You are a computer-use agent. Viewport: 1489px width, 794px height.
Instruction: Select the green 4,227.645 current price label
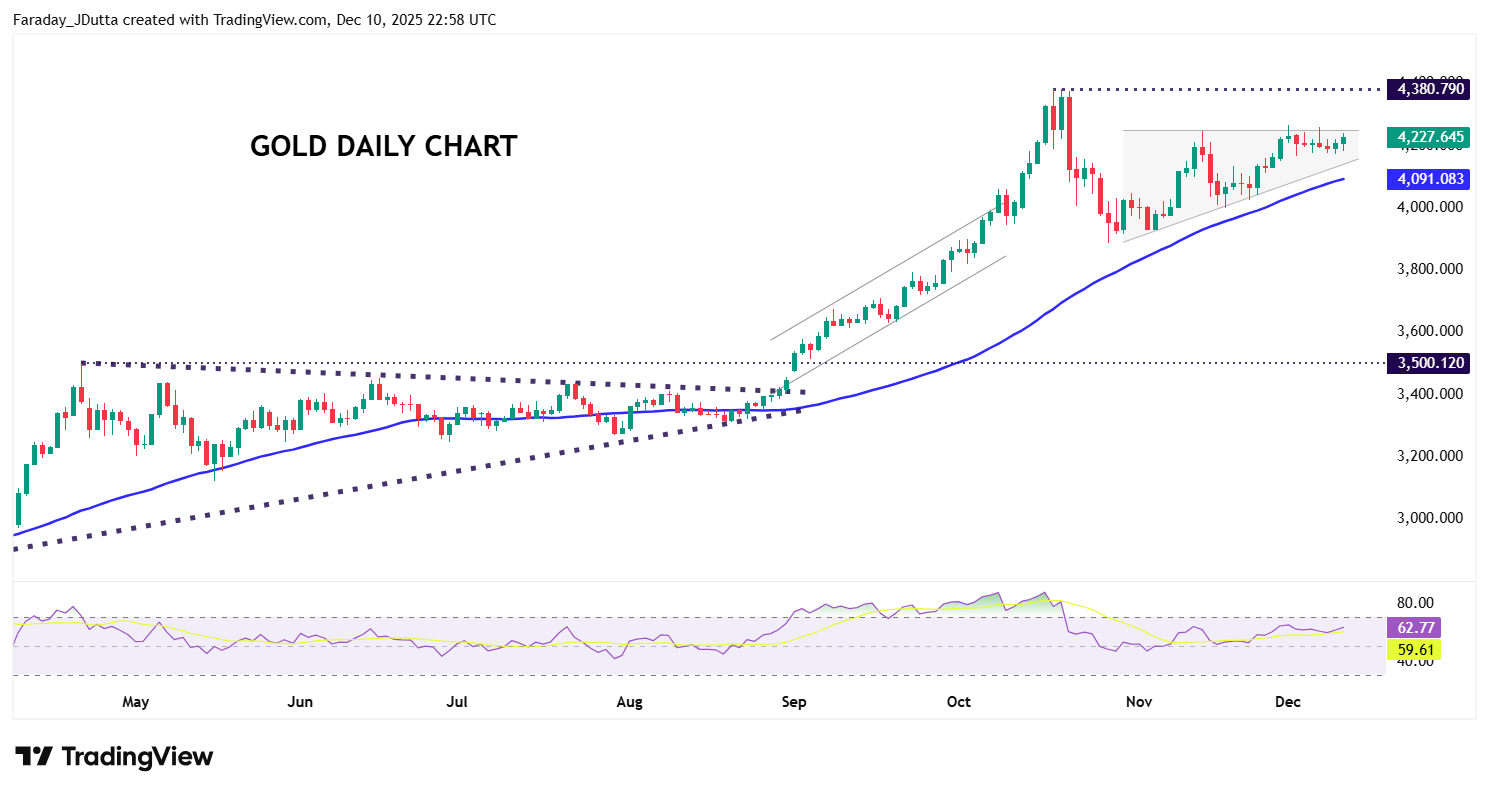1432,137
